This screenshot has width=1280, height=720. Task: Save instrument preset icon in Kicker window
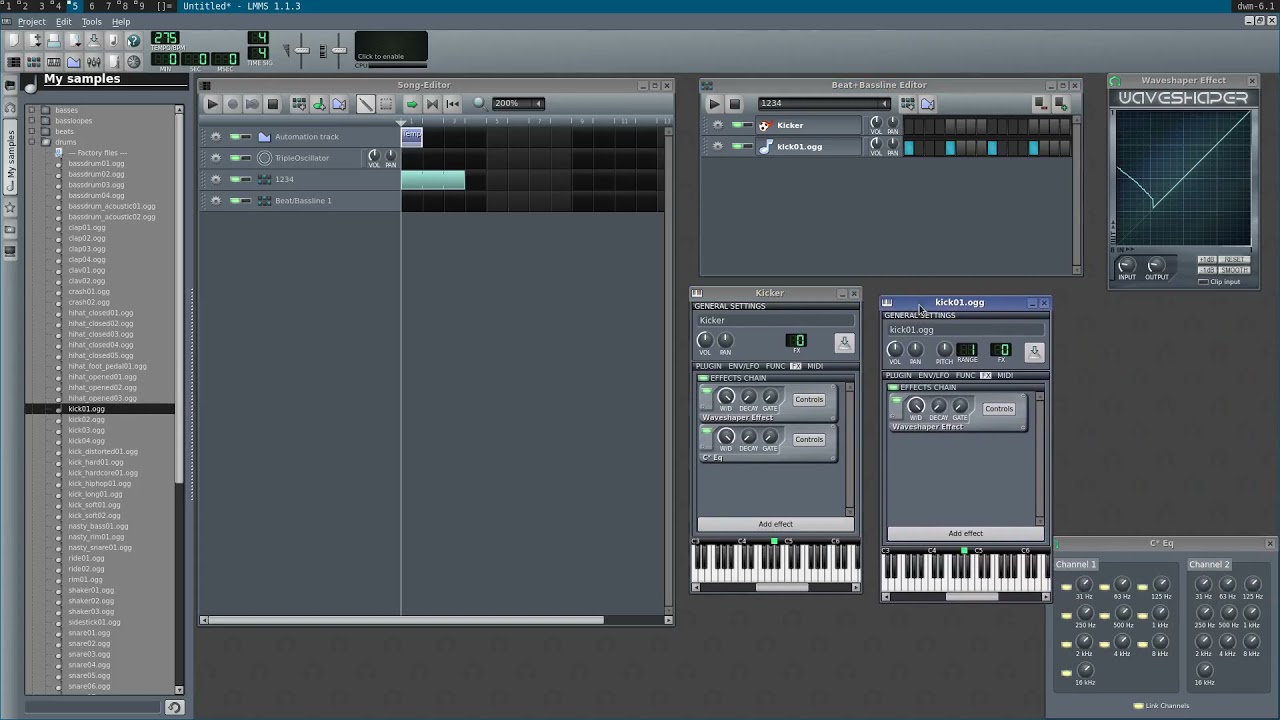844,342
